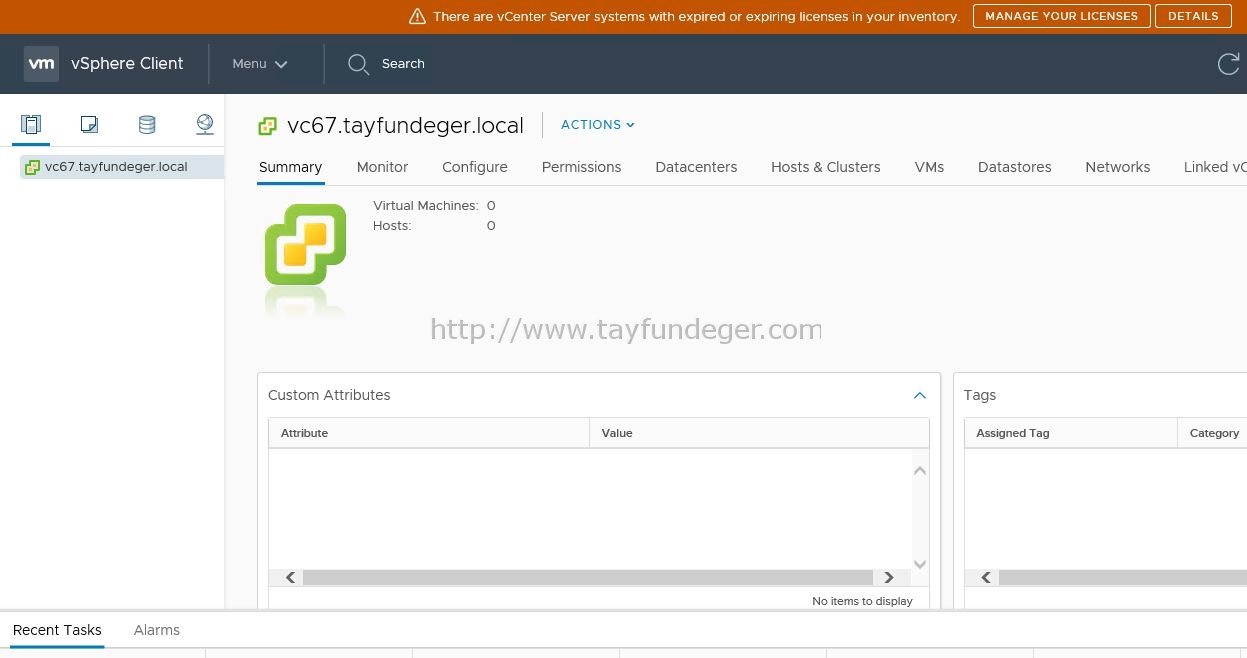
Task: Click the license expiry warning message
Action: pyautogui.click(x=696, y=17)
